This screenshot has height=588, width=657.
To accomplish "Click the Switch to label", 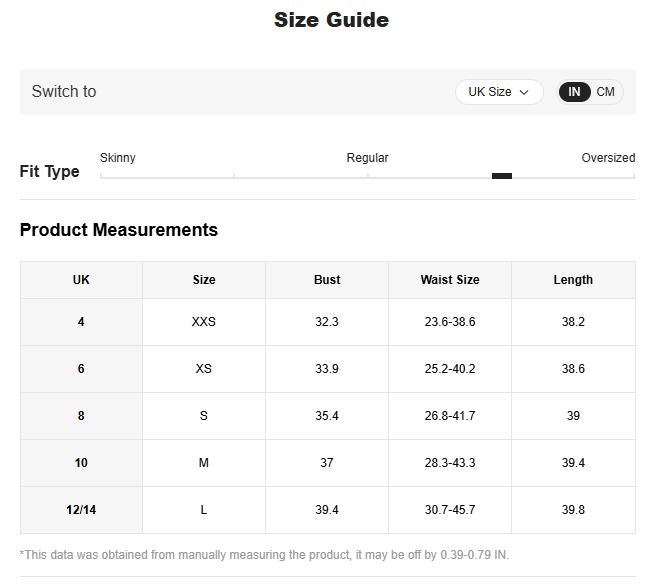I will (64, 92).
